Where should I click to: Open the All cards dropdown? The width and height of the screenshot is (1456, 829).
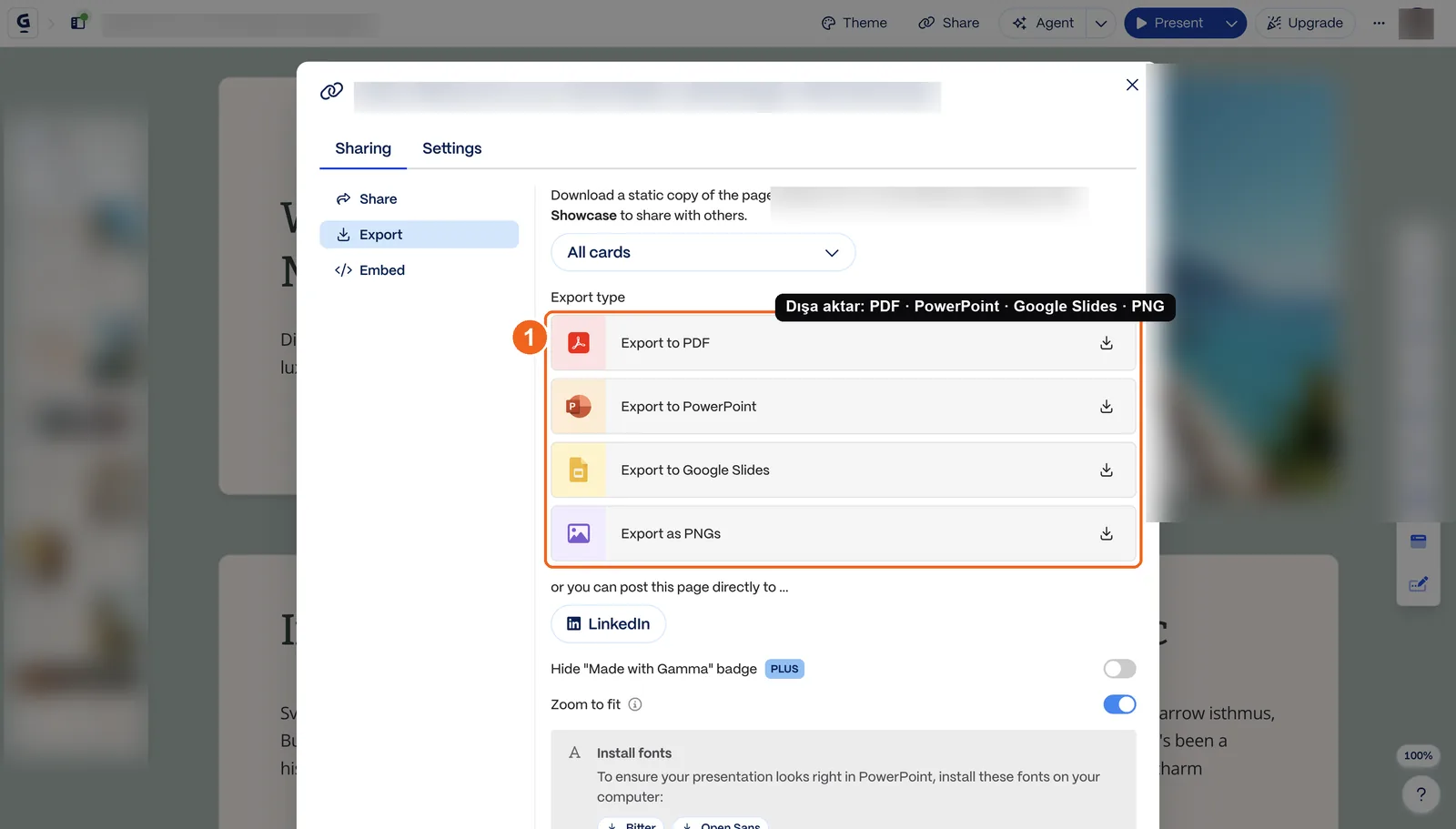703,252
